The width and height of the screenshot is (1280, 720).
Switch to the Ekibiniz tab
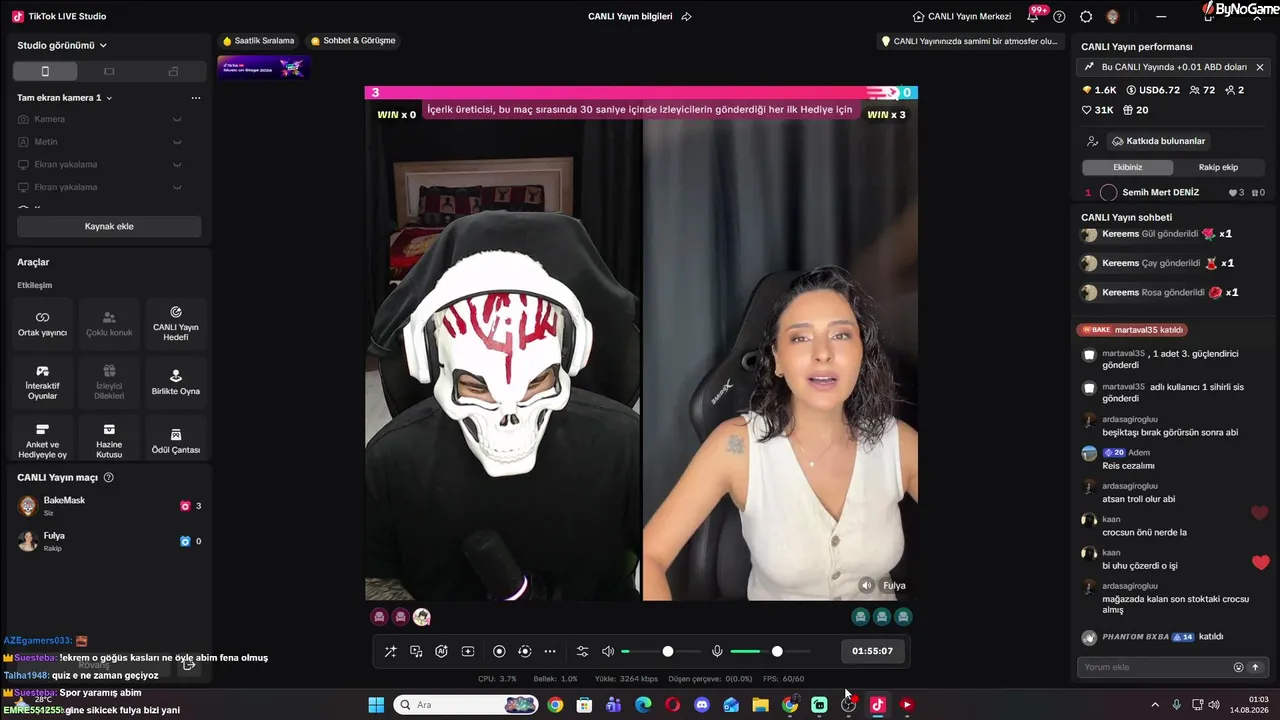[x=1127, y=167]
